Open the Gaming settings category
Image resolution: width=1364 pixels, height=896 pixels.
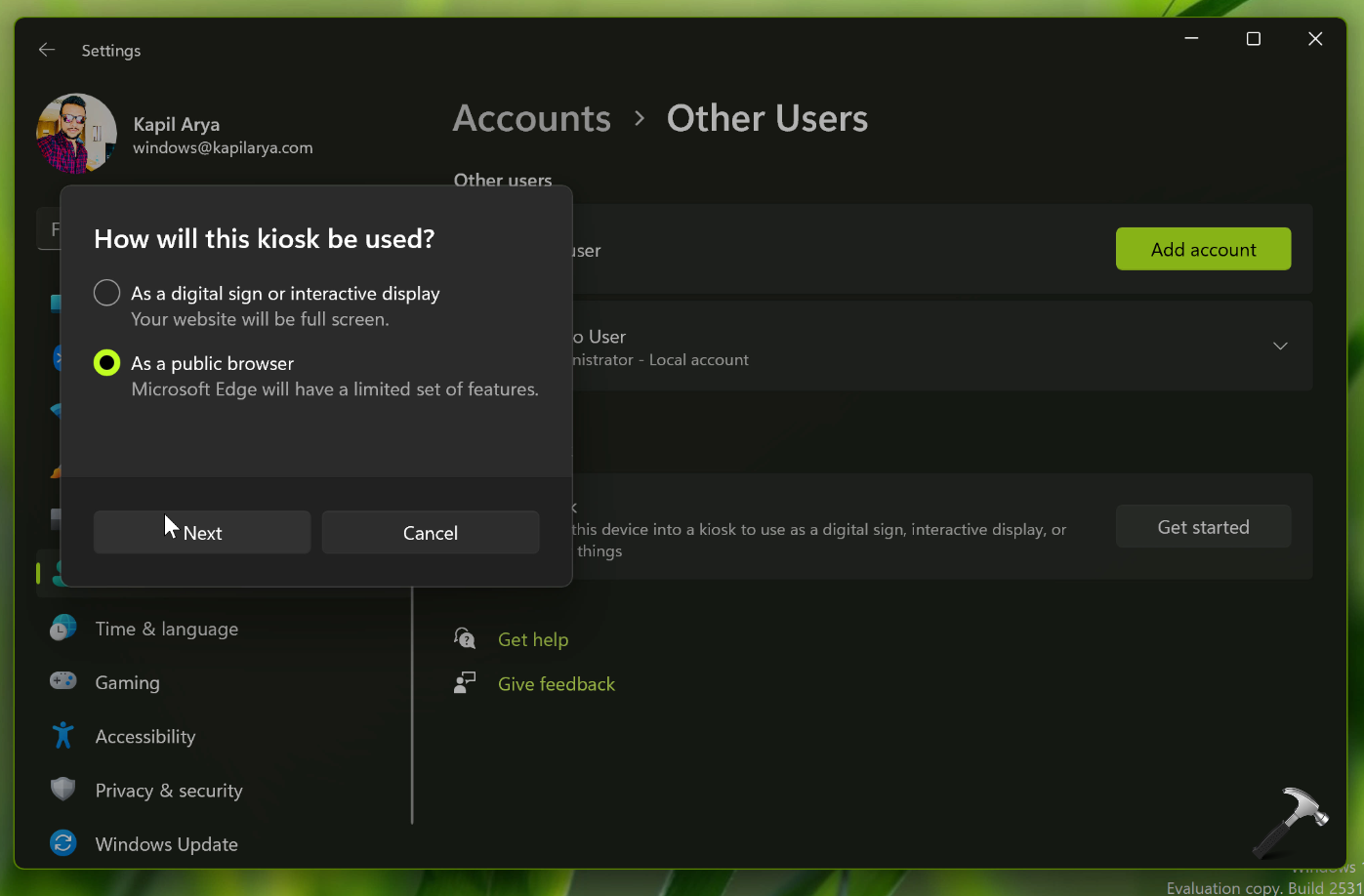pos(127,683)
